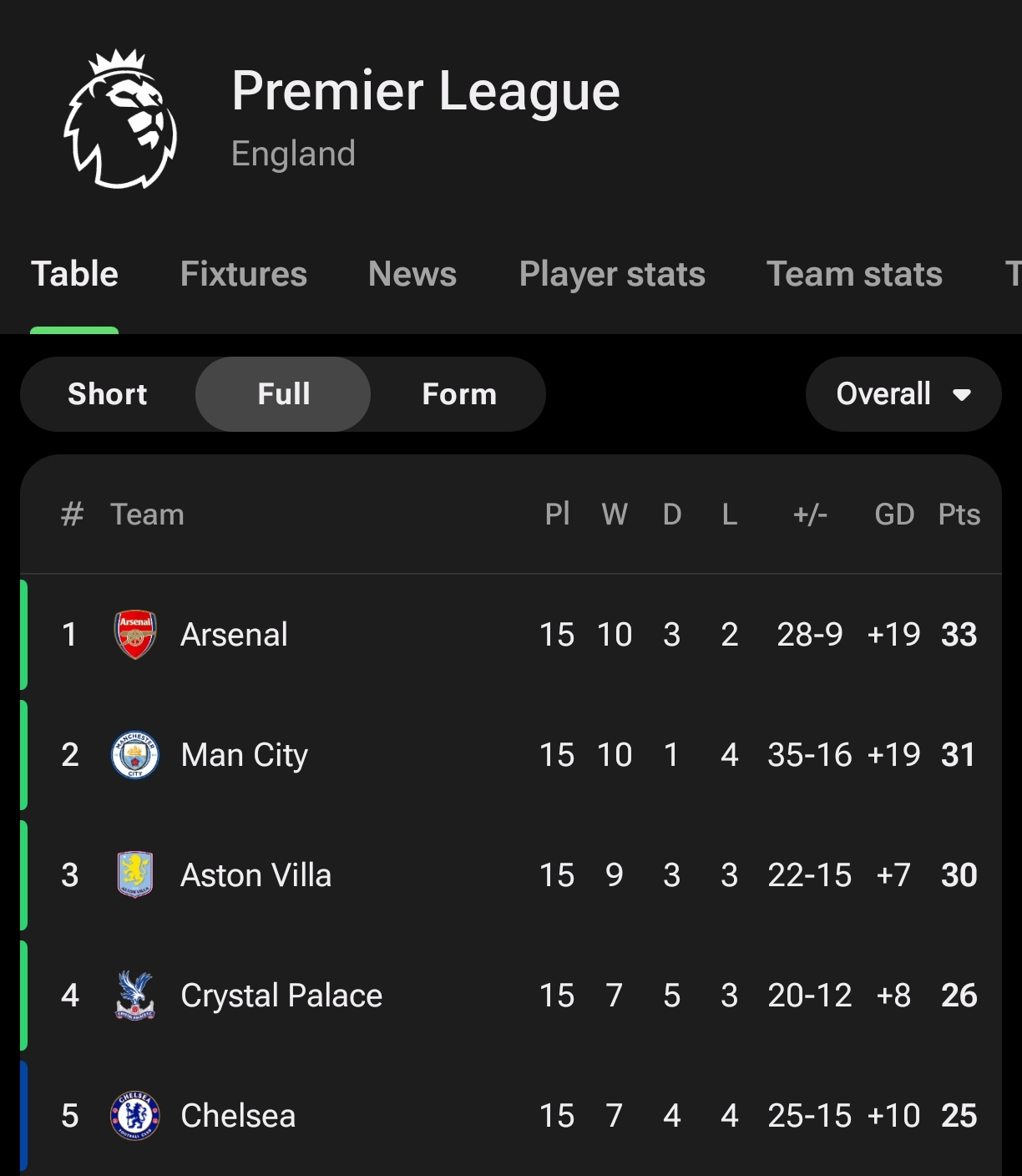Tap the Man City club crest
The height and width of the screenshot is (1176, 1022).
point(134,755)
